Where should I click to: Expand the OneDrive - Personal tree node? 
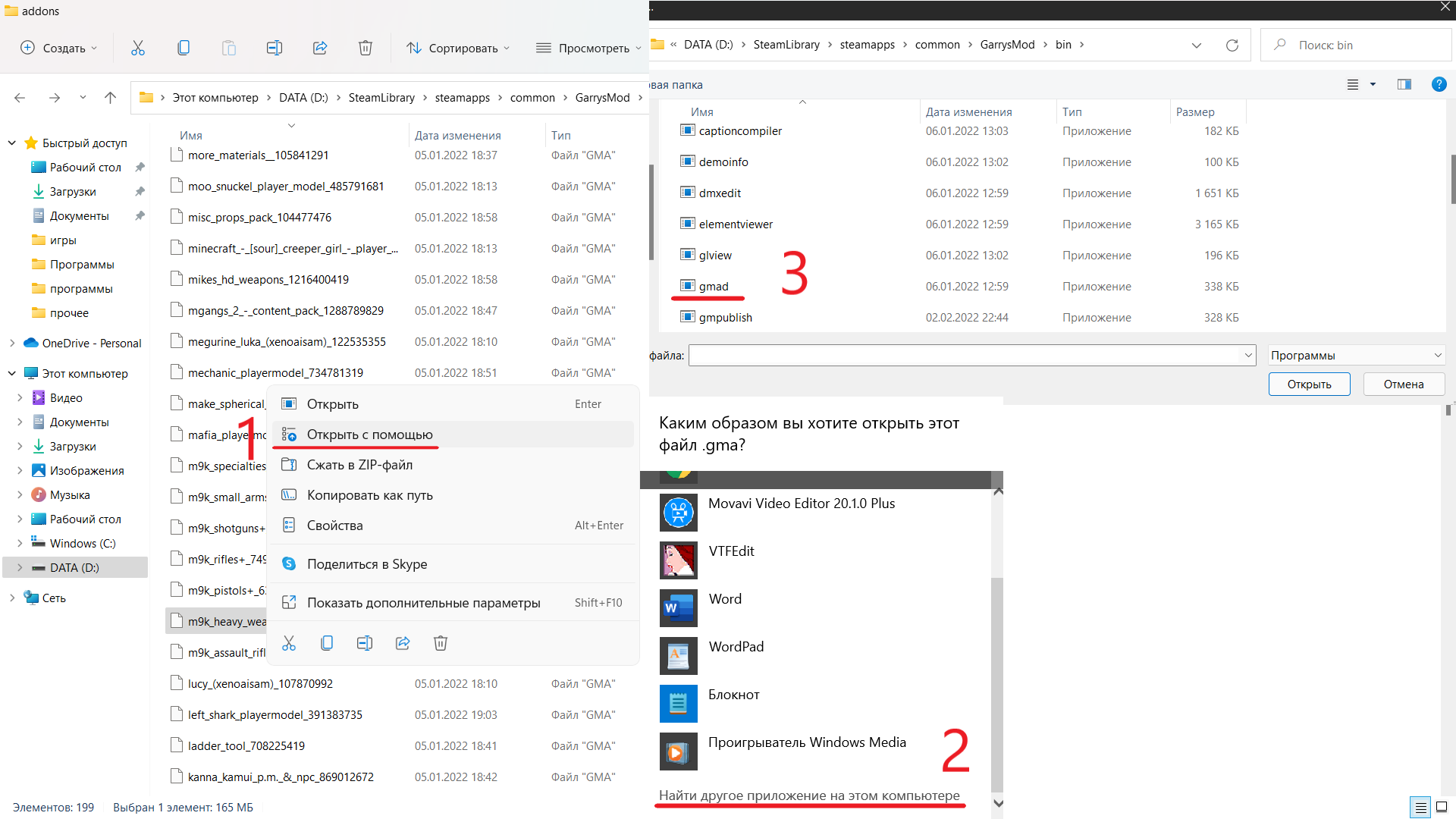tap(12, 344)
